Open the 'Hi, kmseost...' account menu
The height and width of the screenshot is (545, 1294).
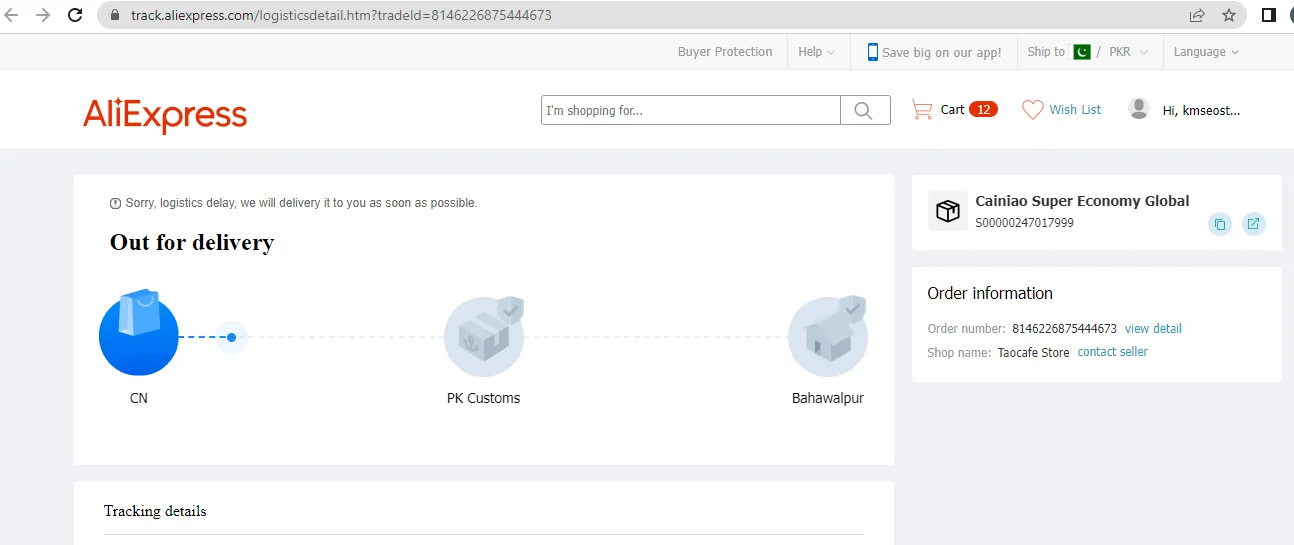[1201, 111]
